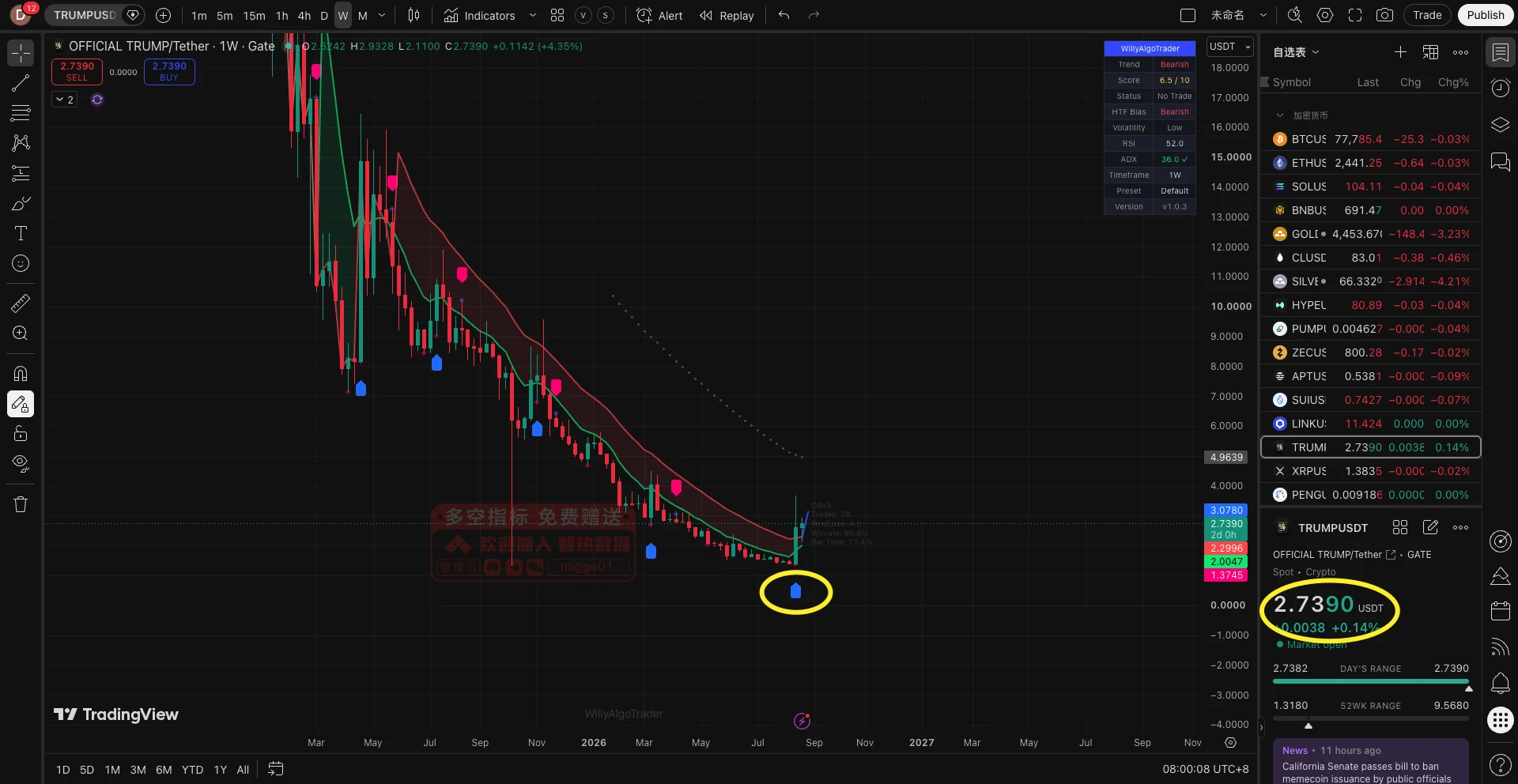Open the Indicators dialog
Screen dimensions: 1518x784
pos(479,15)
